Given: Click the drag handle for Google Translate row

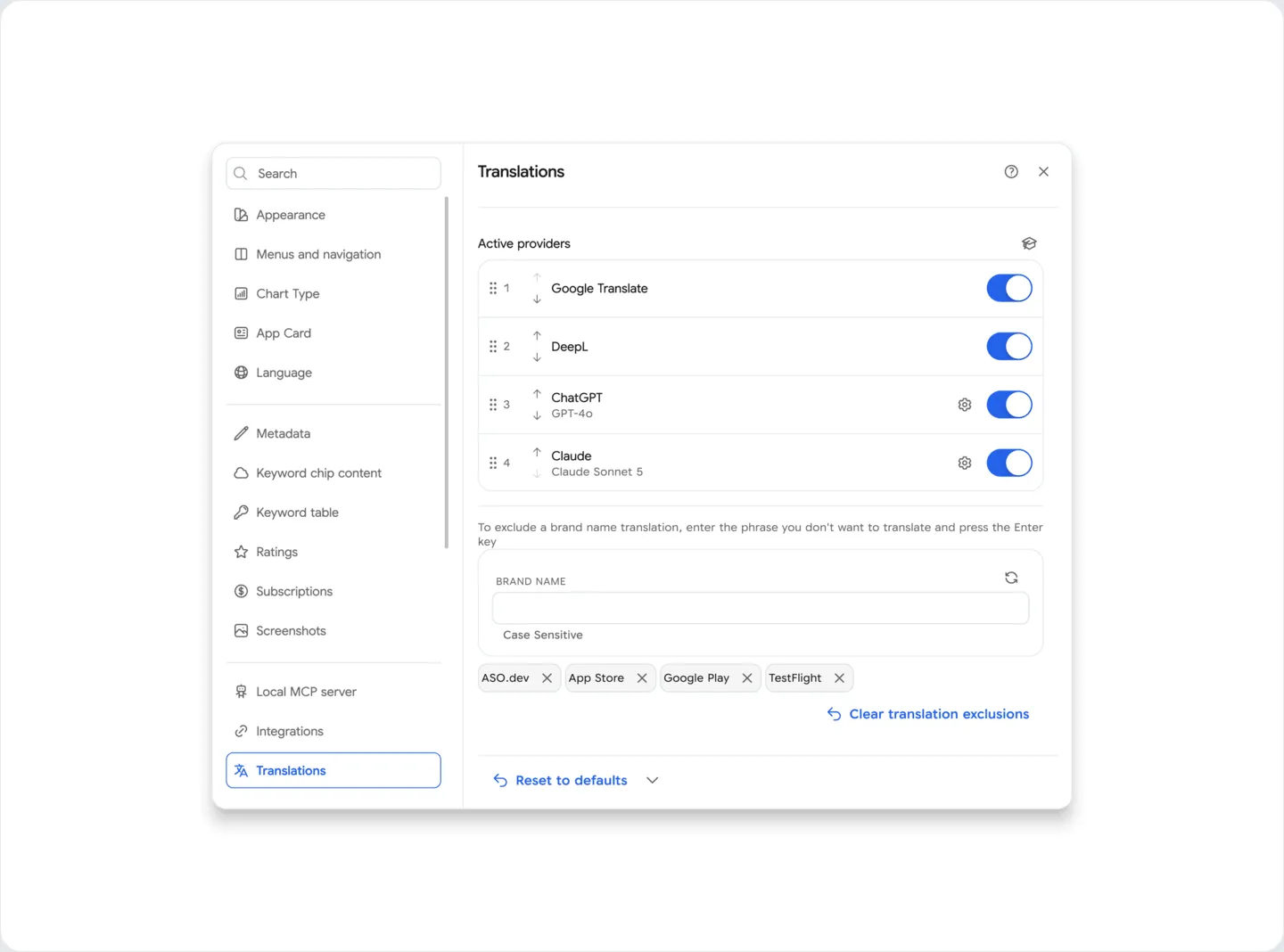Looking at the screenshot, I should click(493, 289).
